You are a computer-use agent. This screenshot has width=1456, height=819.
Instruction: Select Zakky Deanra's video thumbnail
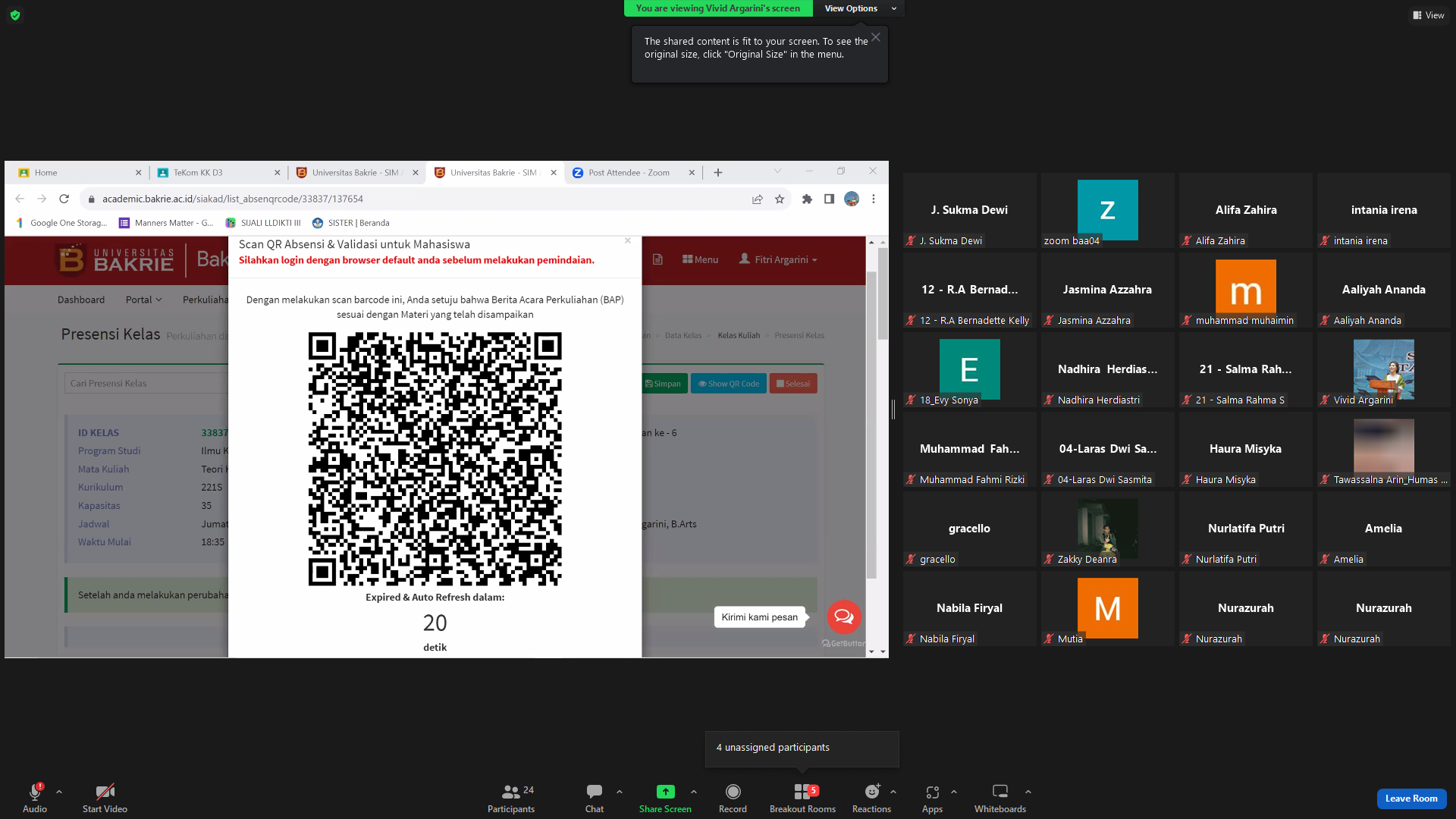coord(1107,529)
